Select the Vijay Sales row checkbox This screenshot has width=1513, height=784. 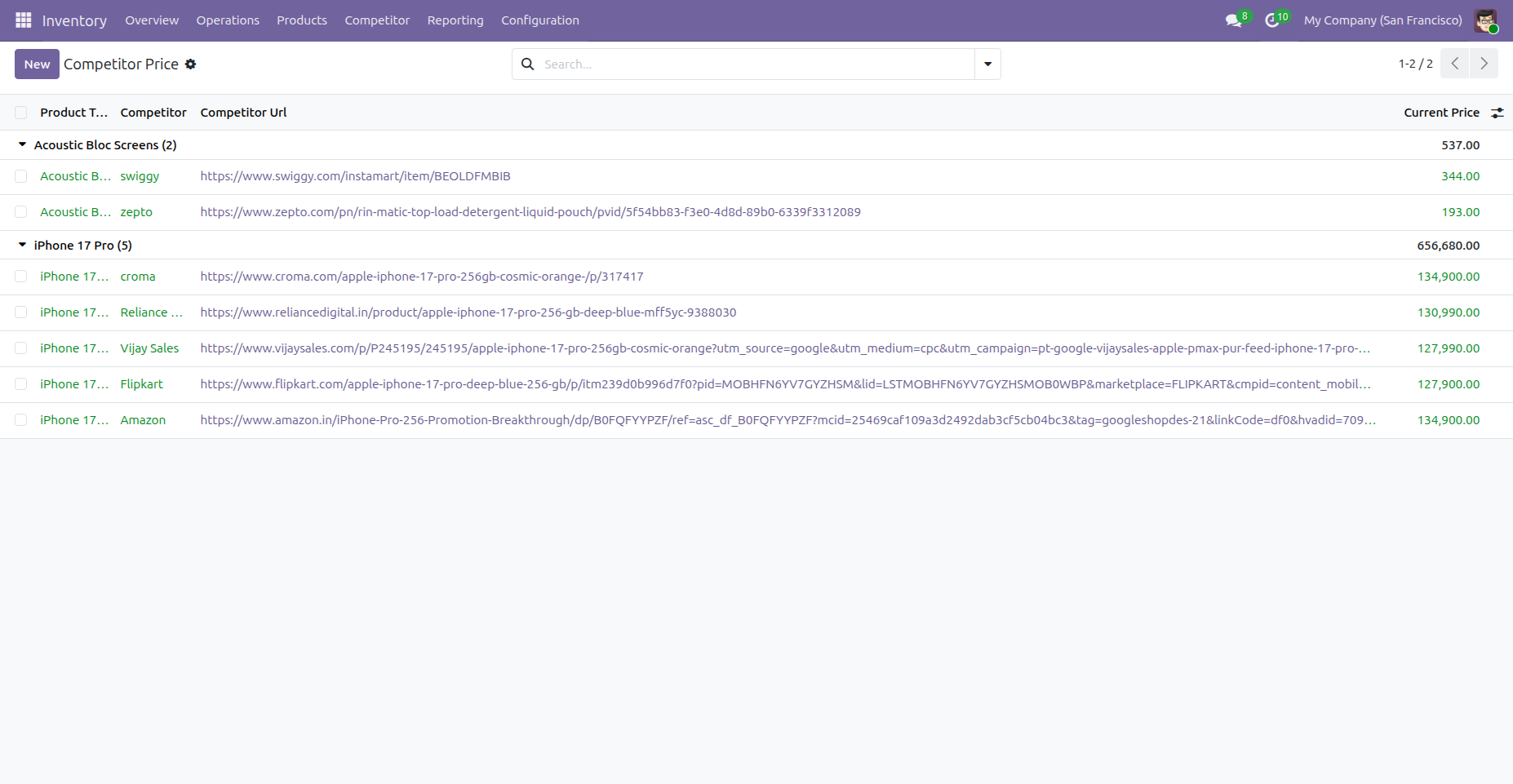pyautogui.click(x=21, y=348)
